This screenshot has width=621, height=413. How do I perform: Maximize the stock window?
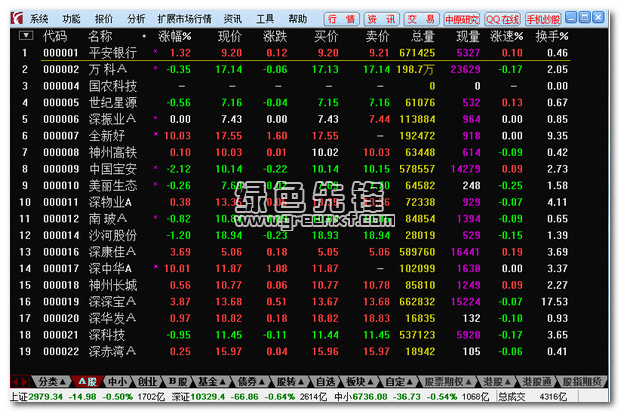coord(585,17)
